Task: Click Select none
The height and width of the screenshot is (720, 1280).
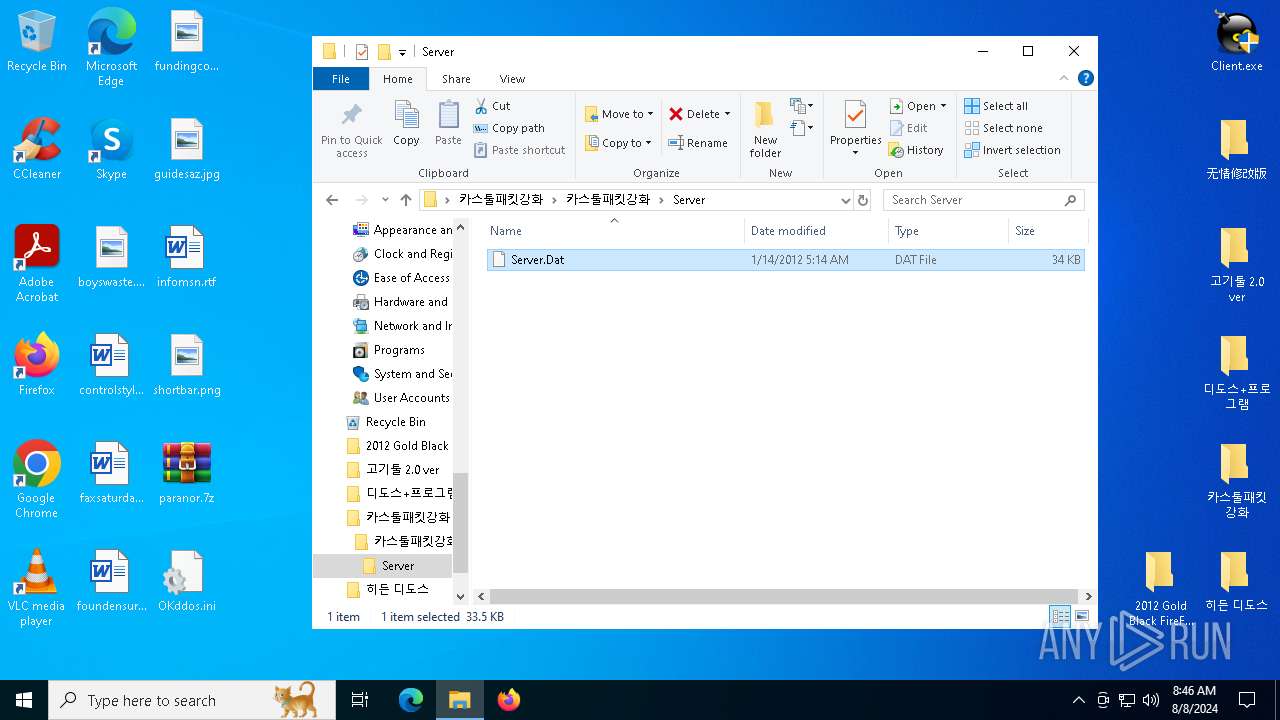Action: [1003, 128]
